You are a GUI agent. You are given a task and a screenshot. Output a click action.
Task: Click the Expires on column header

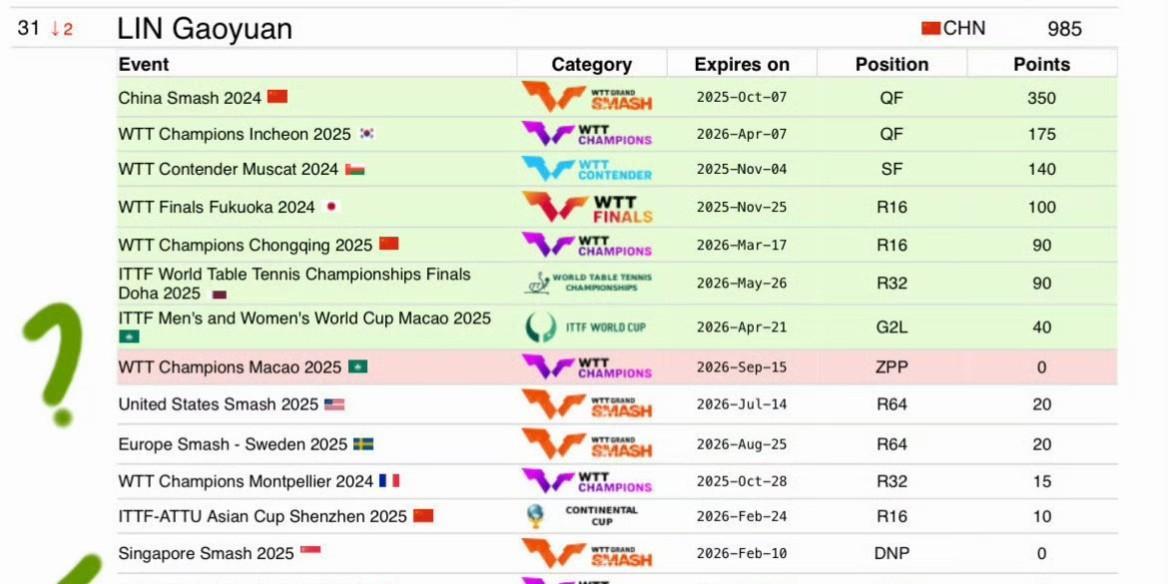click(x=741, y=65)
